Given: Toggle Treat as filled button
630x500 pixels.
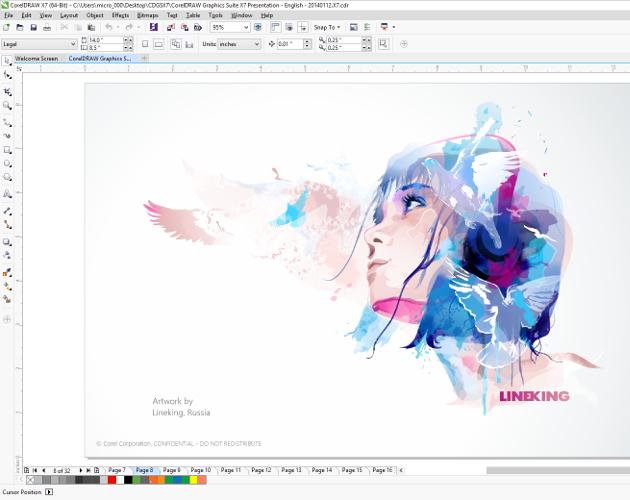Looking at the screenshot, I should pyautogui.click(x=383, y=44).
